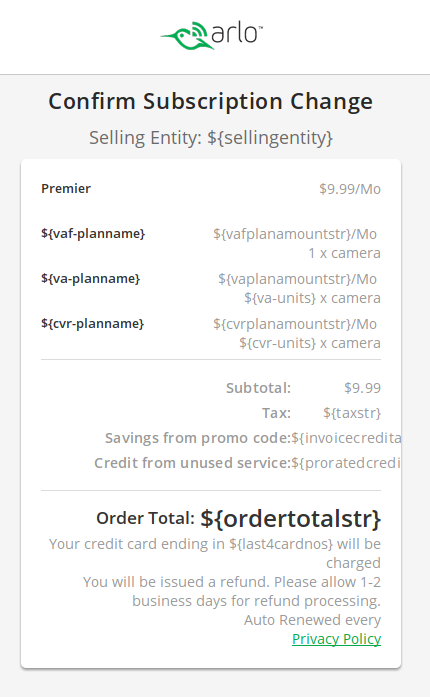Click the Subtotal label
The width and height of the screenshot is (430, 697).
pyautogui.click(x=258, y=388)
